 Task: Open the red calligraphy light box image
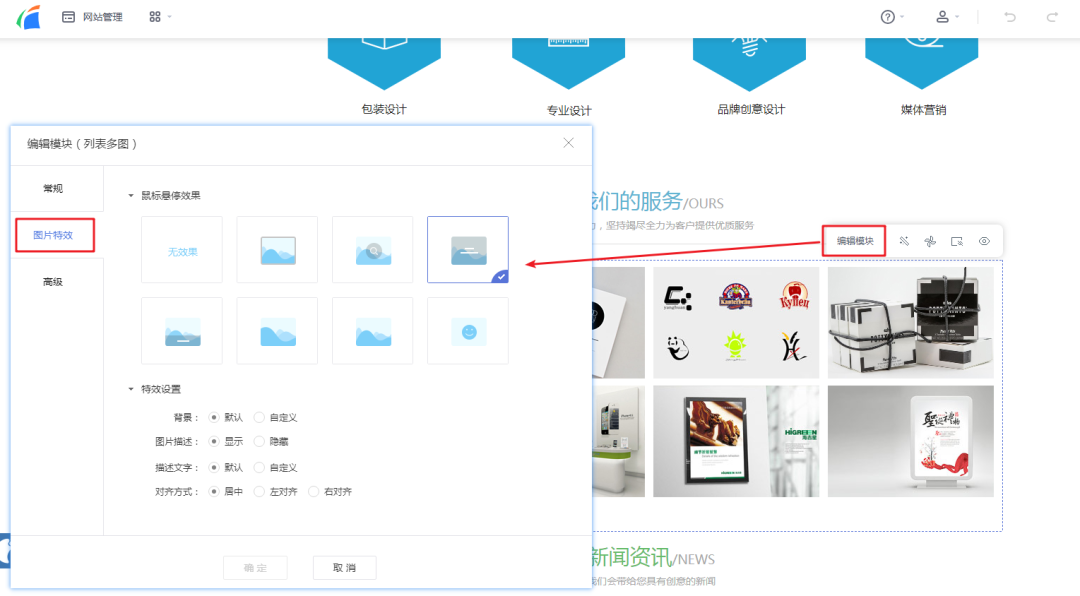(911, 441)
